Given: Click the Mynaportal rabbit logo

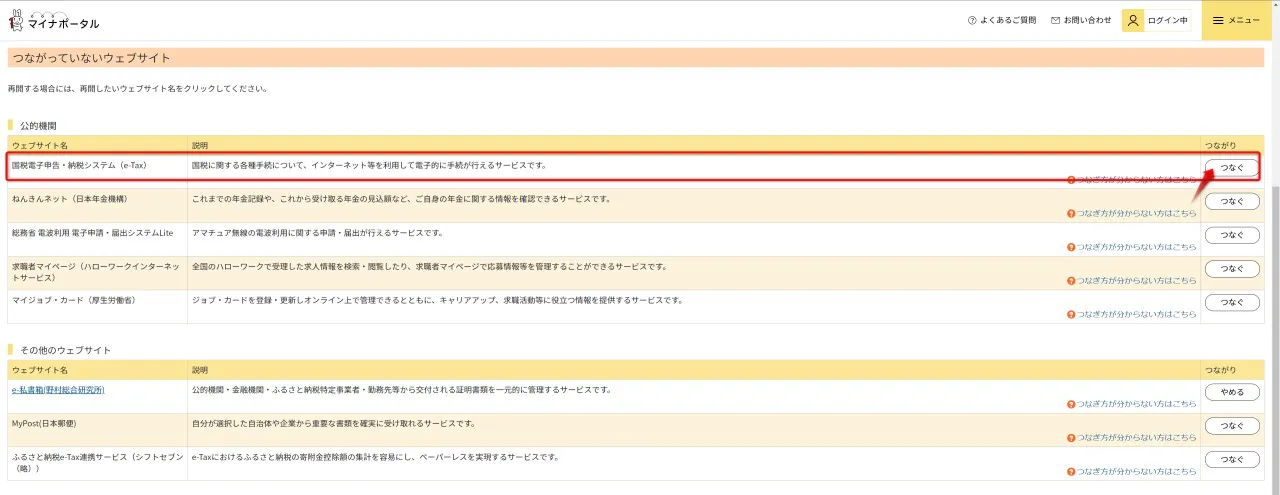Looking at the screenshot, I should pyautogui.click(x=16, y=21).
